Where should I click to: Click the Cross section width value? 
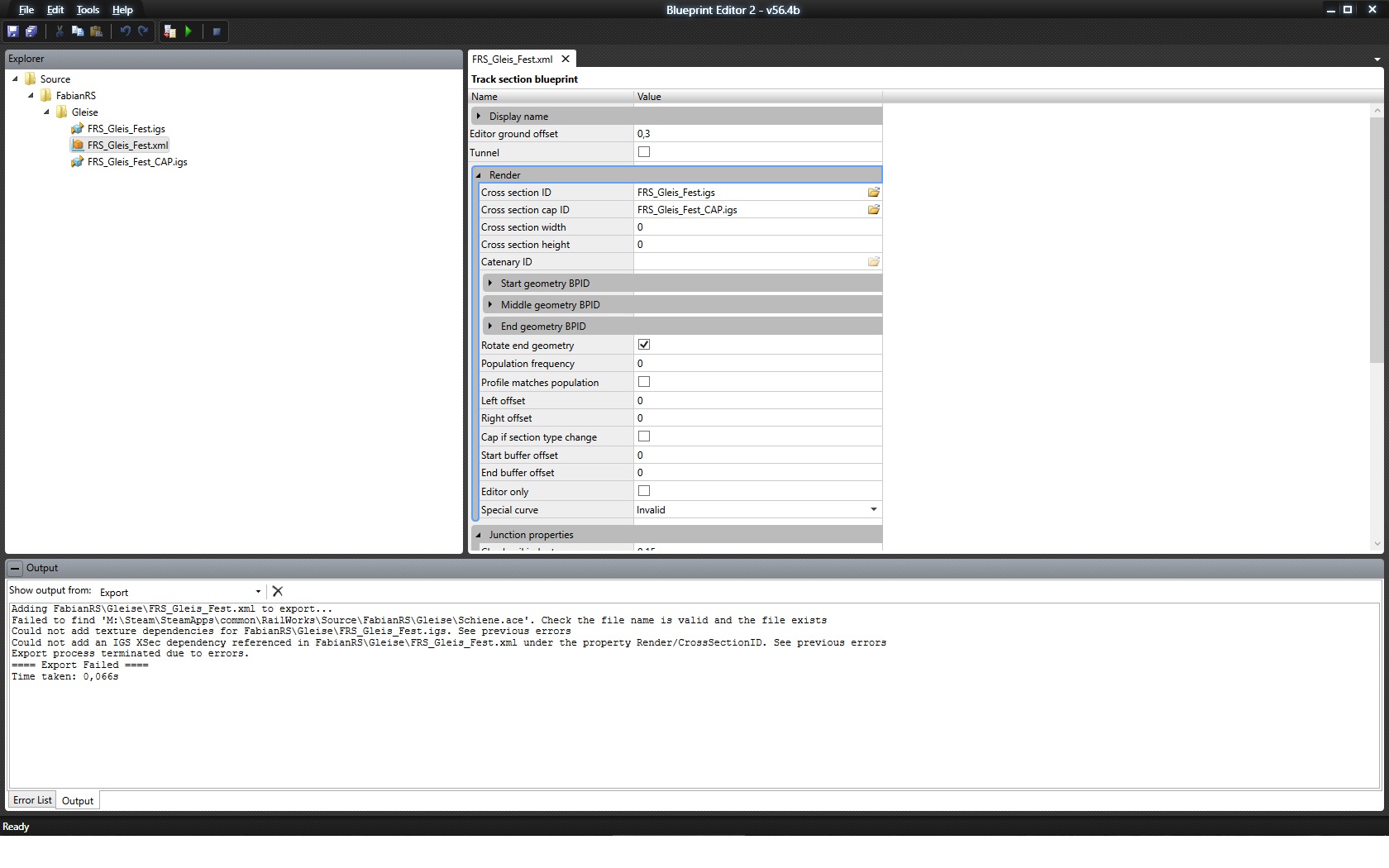point(757,227)
